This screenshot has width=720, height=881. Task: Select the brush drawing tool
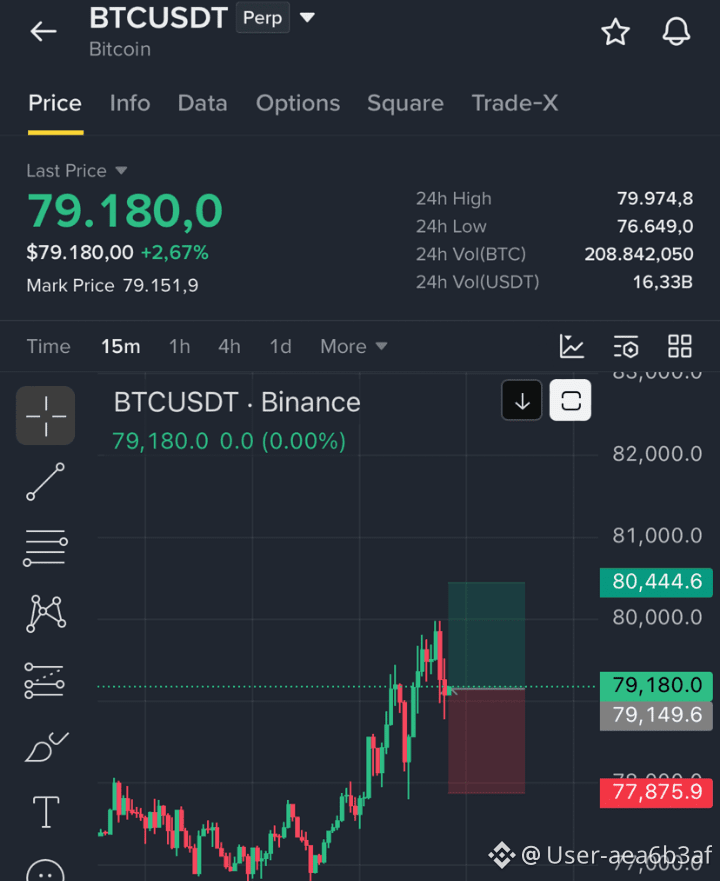[46, 747]
